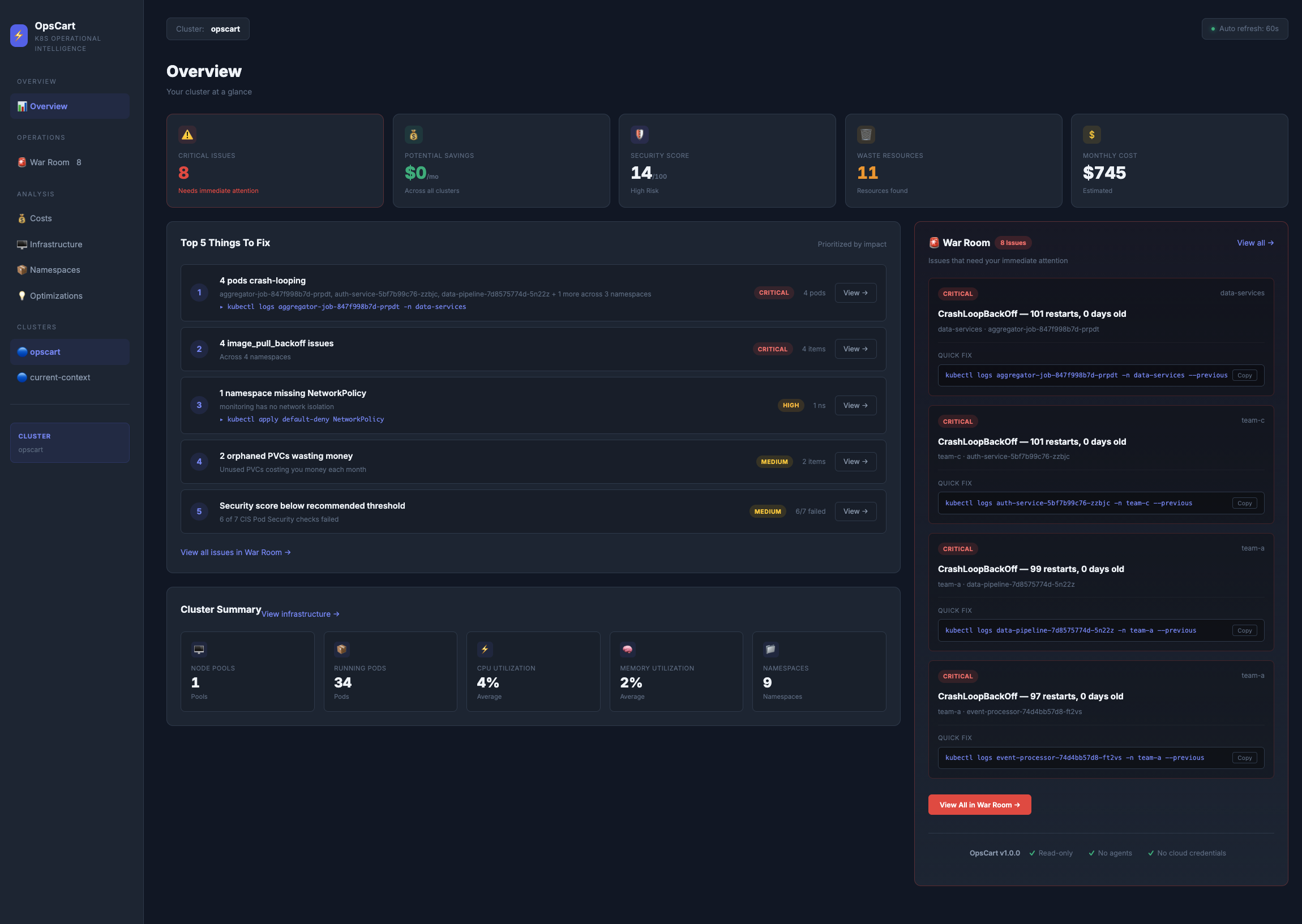Open the Optimizations page
1302x924 pixels.
[70, 296]
